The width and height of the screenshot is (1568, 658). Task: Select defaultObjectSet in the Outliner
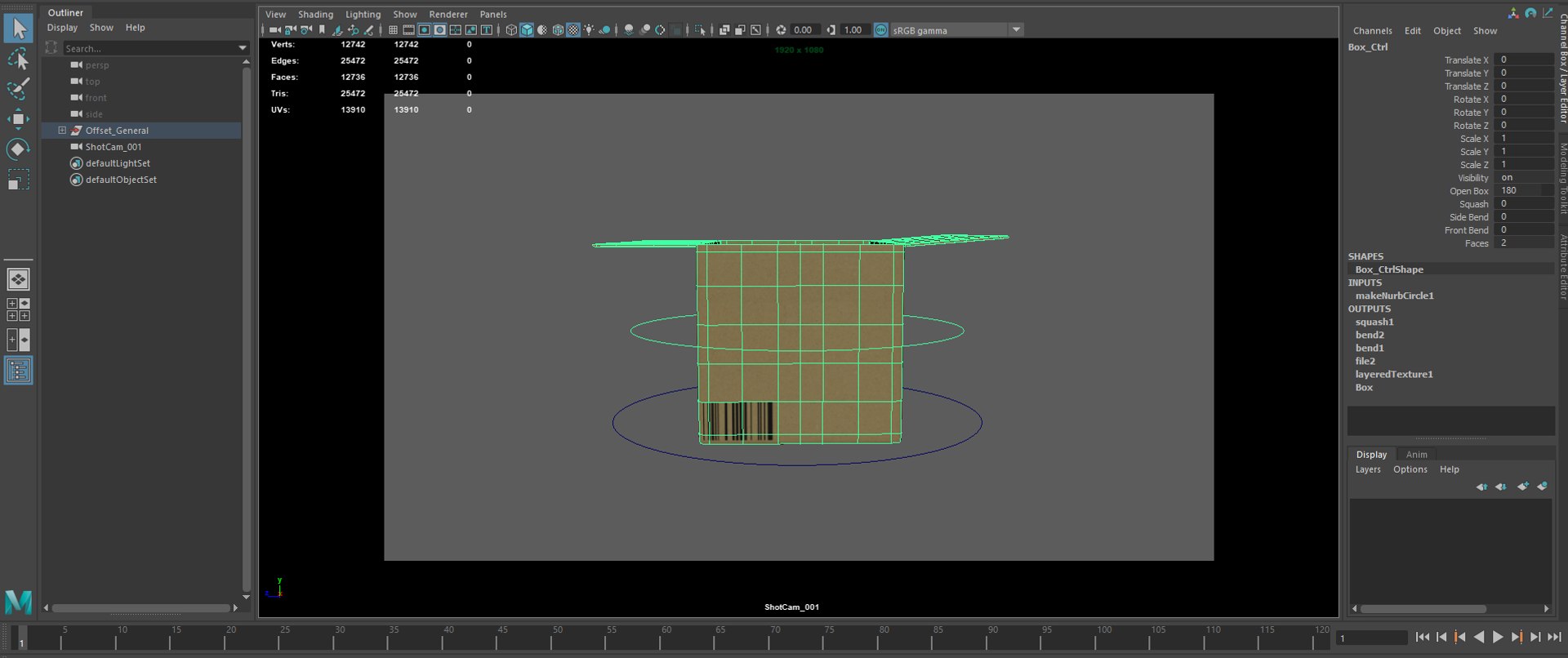[x=121, y=180]
